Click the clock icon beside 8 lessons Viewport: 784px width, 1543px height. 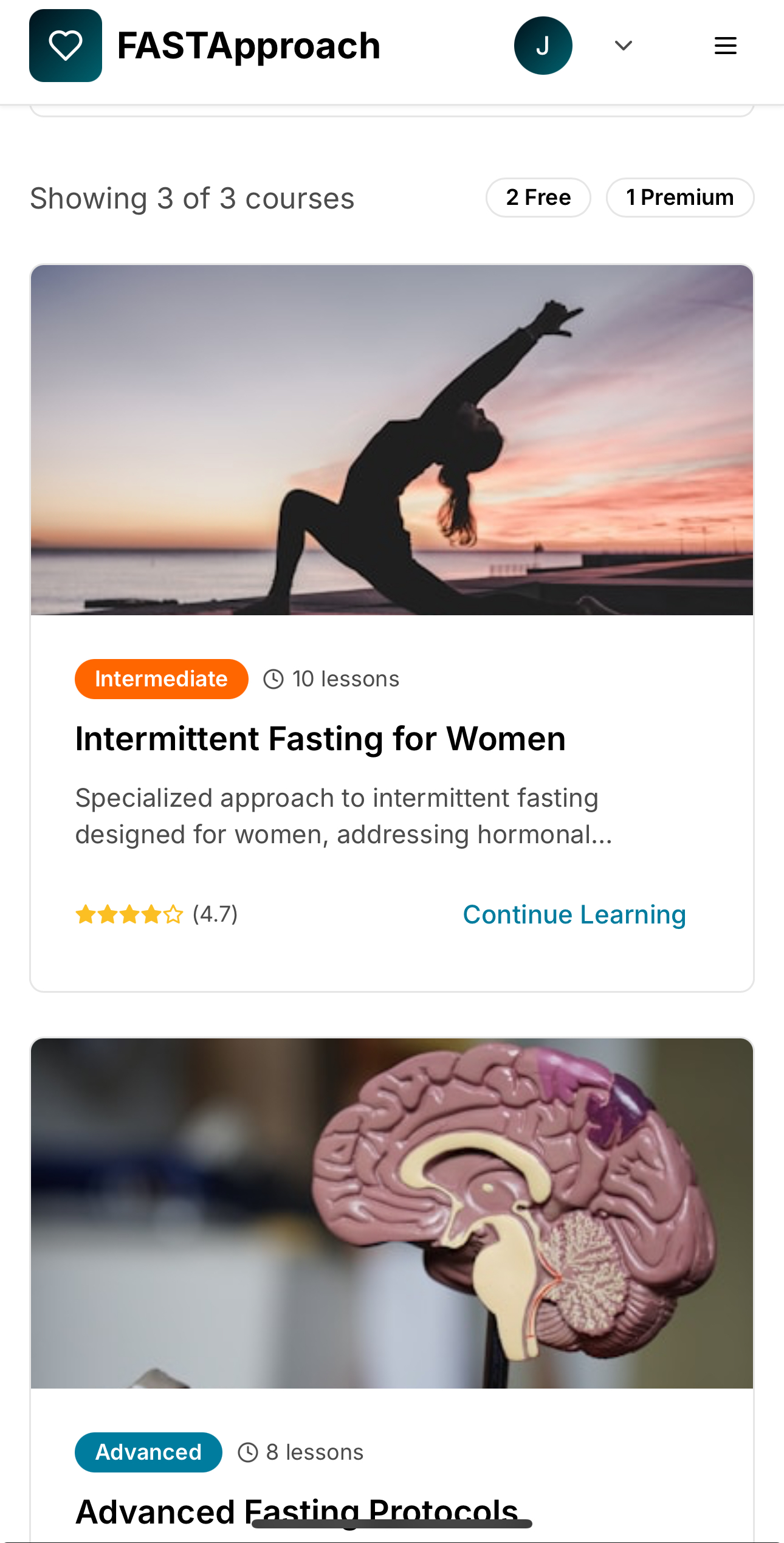(248, 1452)
